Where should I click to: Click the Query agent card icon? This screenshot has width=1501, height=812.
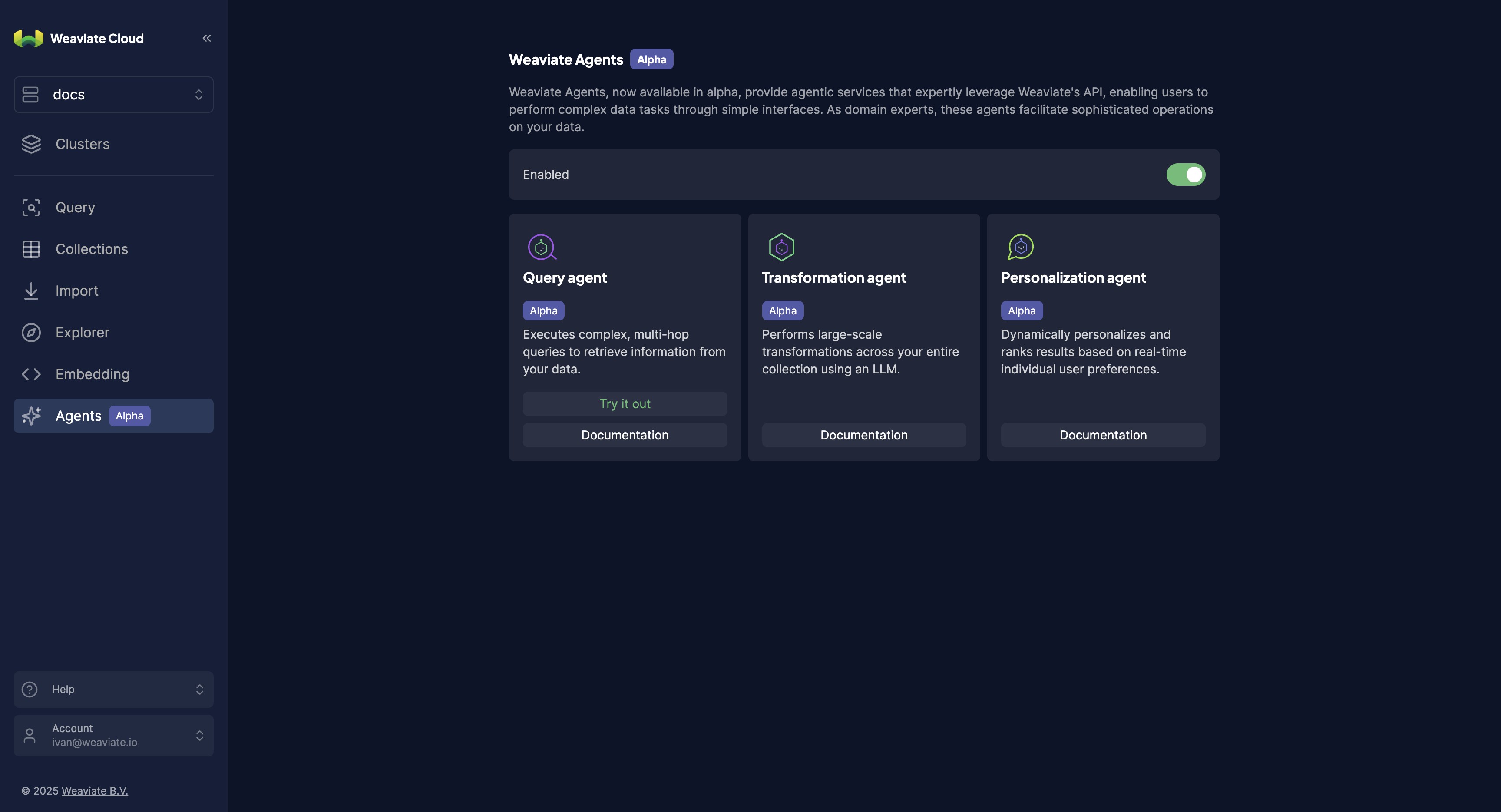(542, 247)
